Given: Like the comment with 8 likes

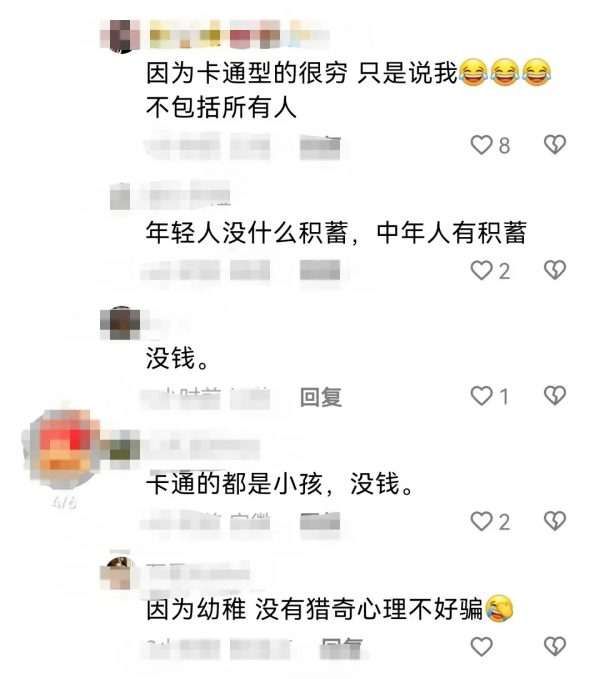Looking at the screenshot, I should tap(481, 145).
